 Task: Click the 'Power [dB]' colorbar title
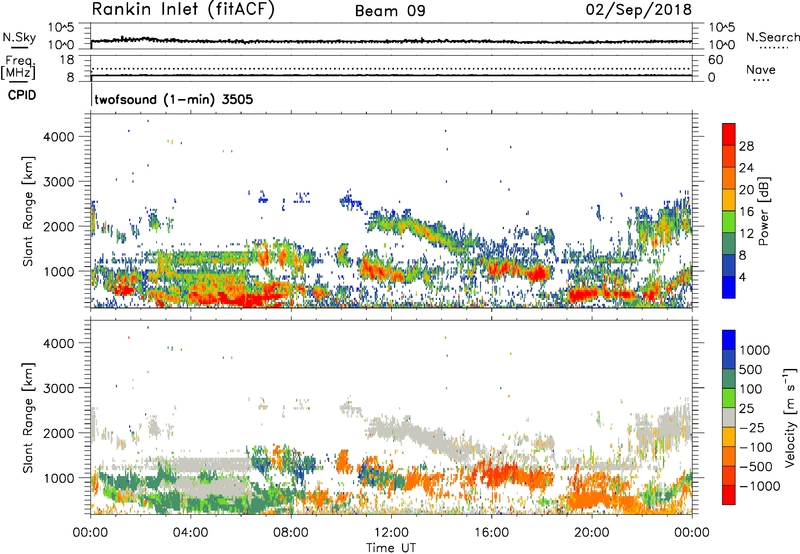coord(764,211)
